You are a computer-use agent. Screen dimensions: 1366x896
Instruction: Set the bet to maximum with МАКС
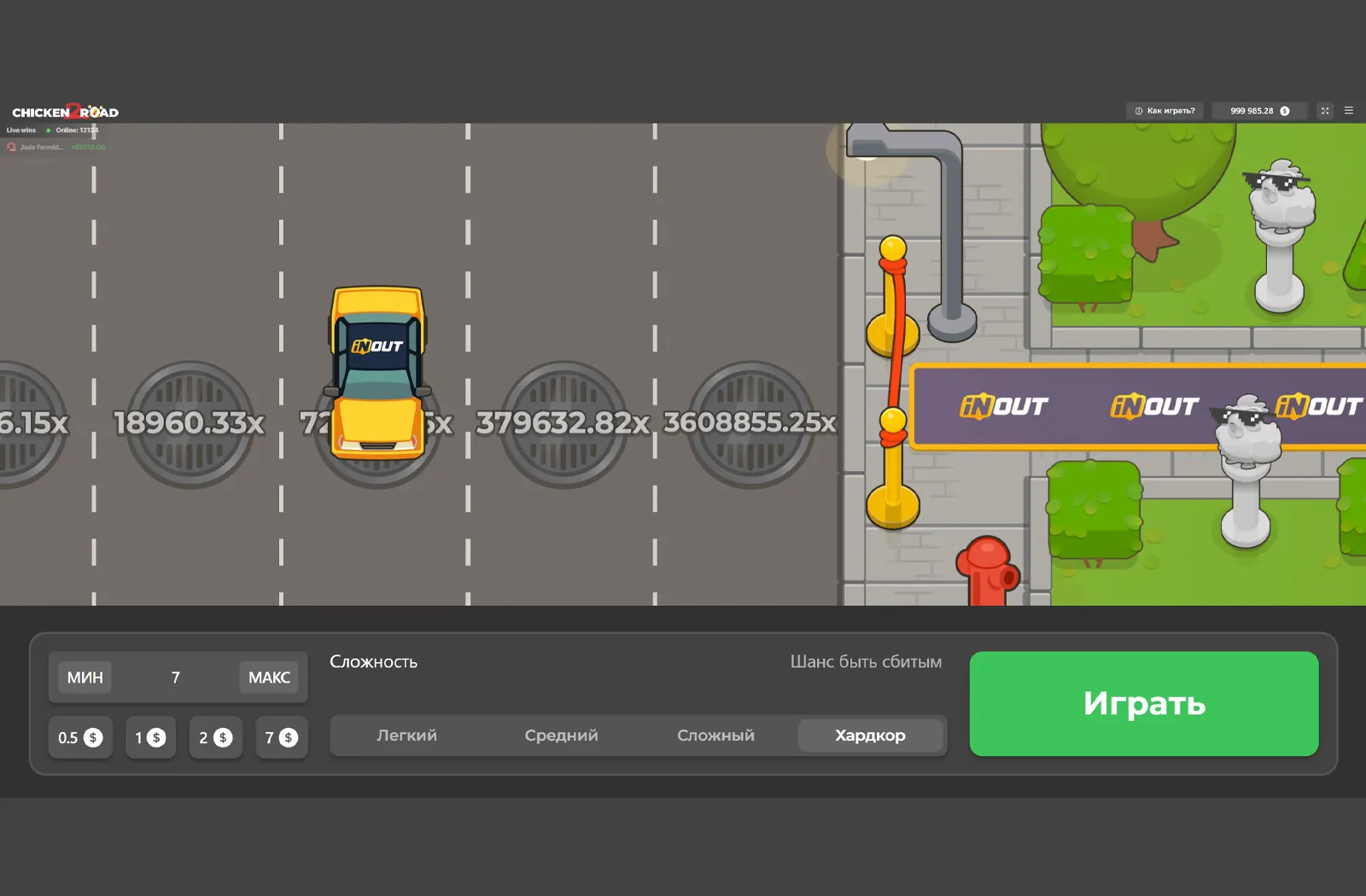pyautogui.click(x=269, y=678)
